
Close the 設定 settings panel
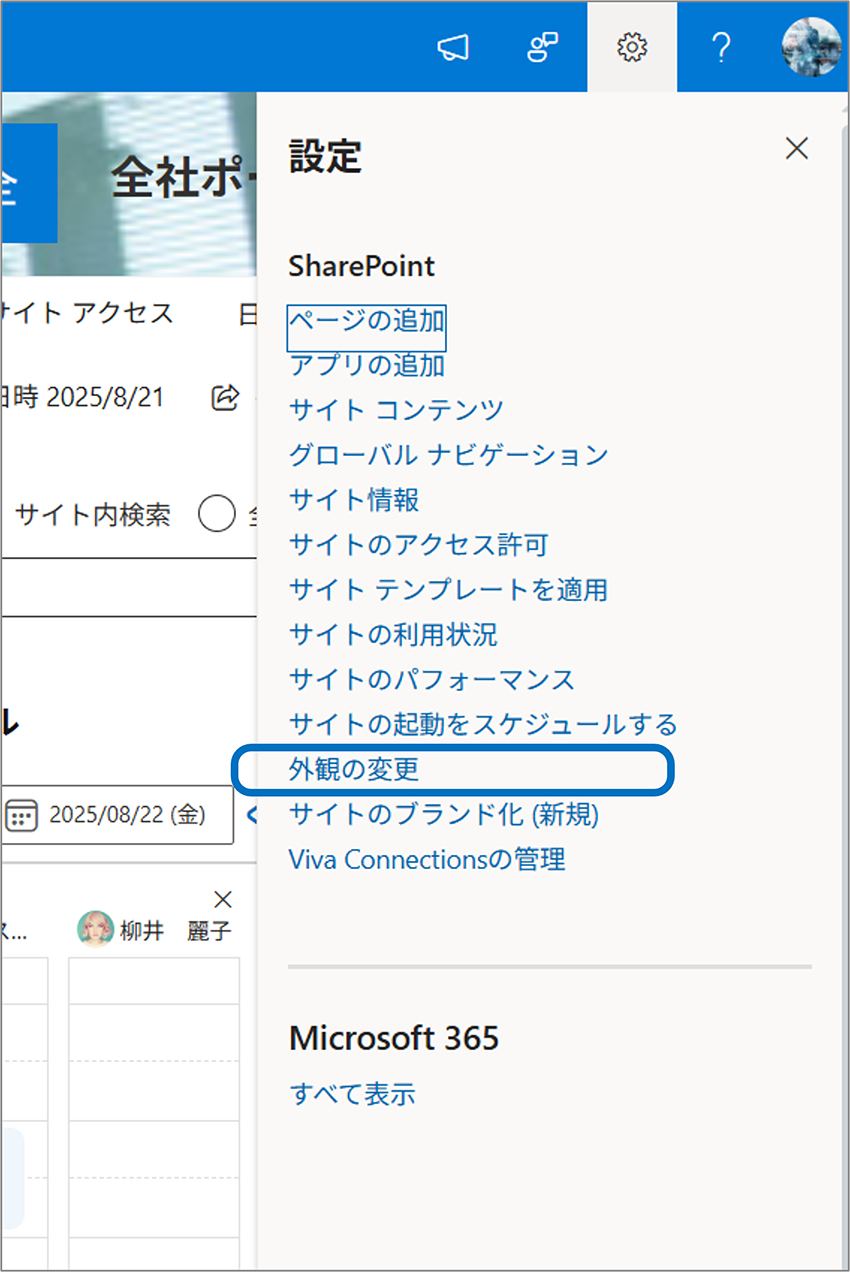point(796,149)
